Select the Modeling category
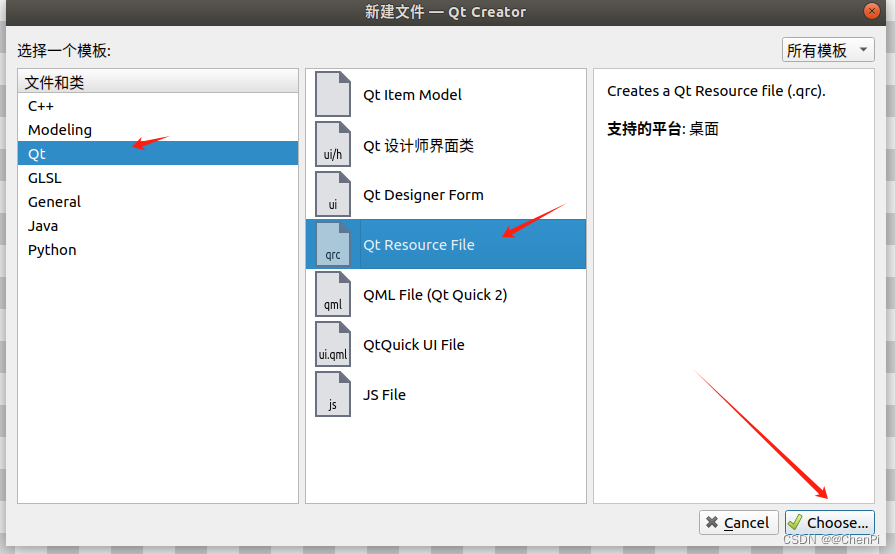Screen dimensions: 895x554 (158, 130)
